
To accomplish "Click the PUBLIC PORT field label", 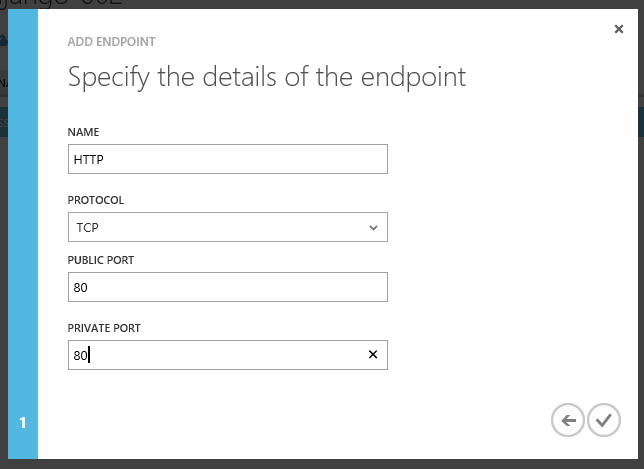I will coord(101,260).
